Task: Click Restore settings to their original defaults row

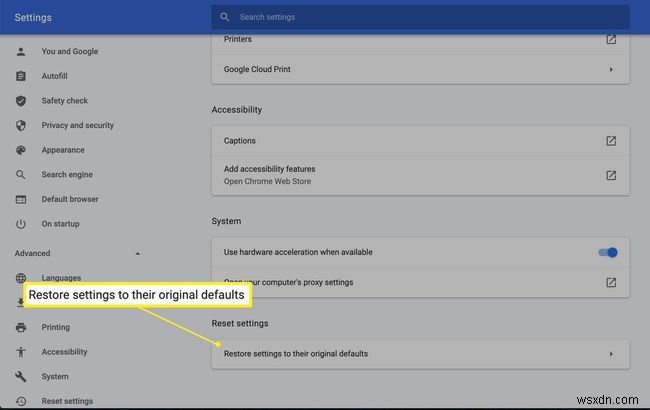Action: pyautogui.click(x=420, y=354)
